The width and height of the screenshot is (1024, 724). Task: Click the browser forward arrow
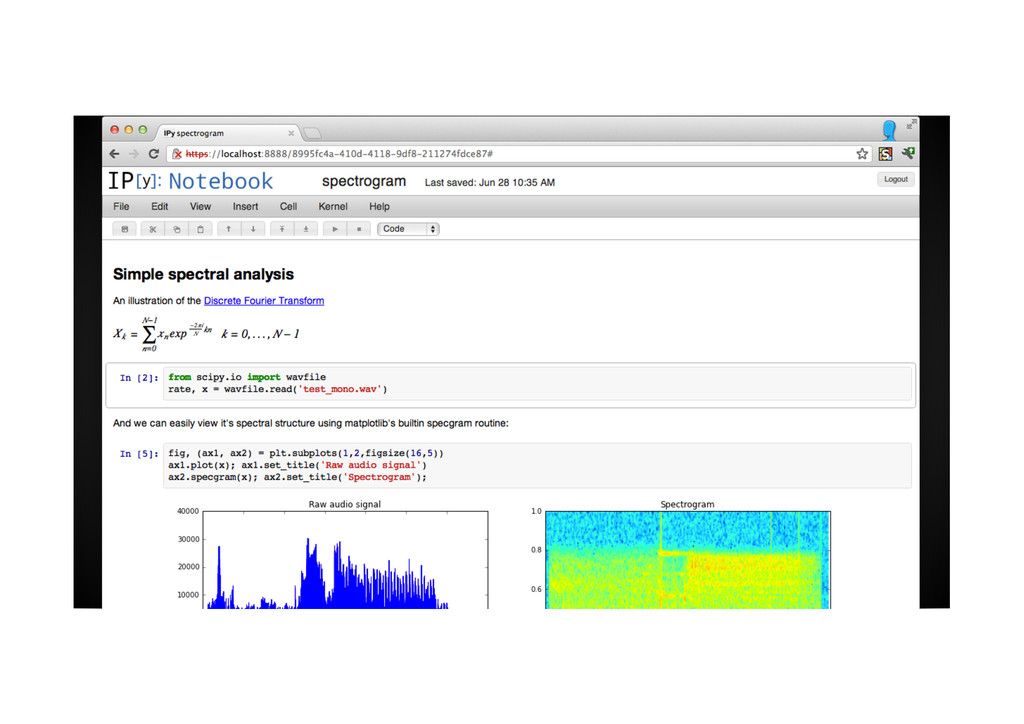(134, 154)
